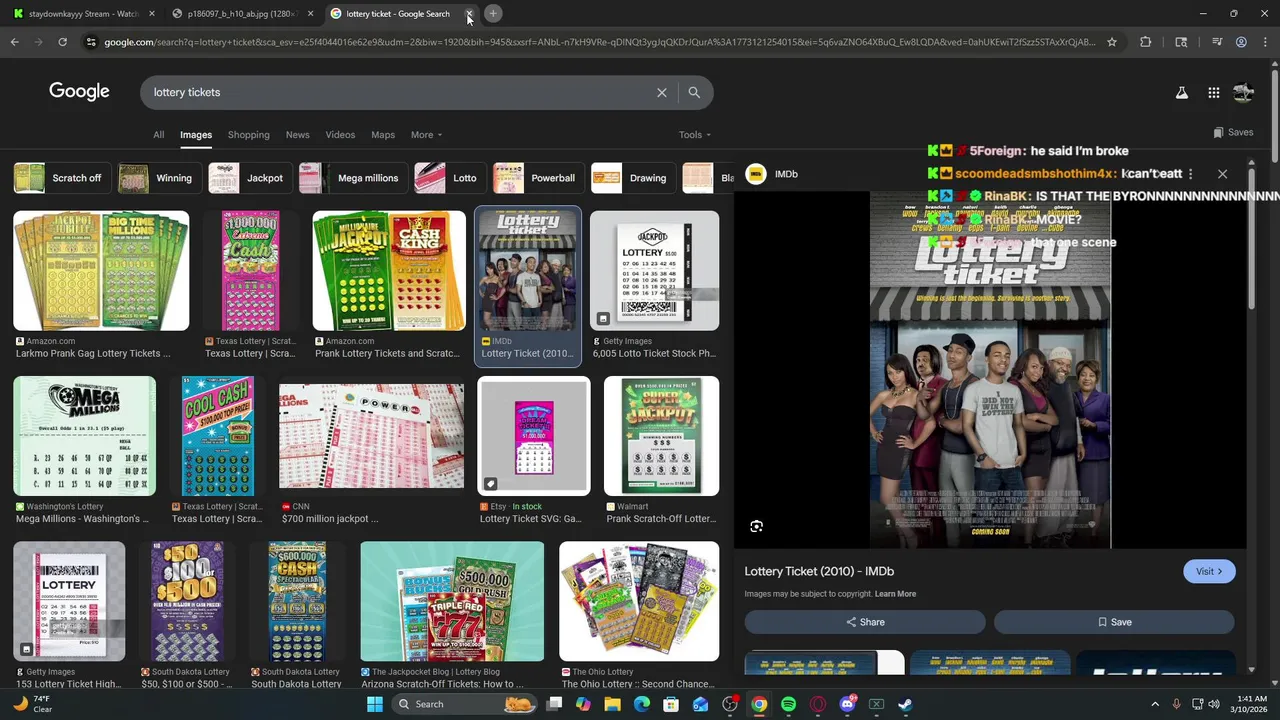
Task: Open the Google account avatar
Action: click(1243, 93)
